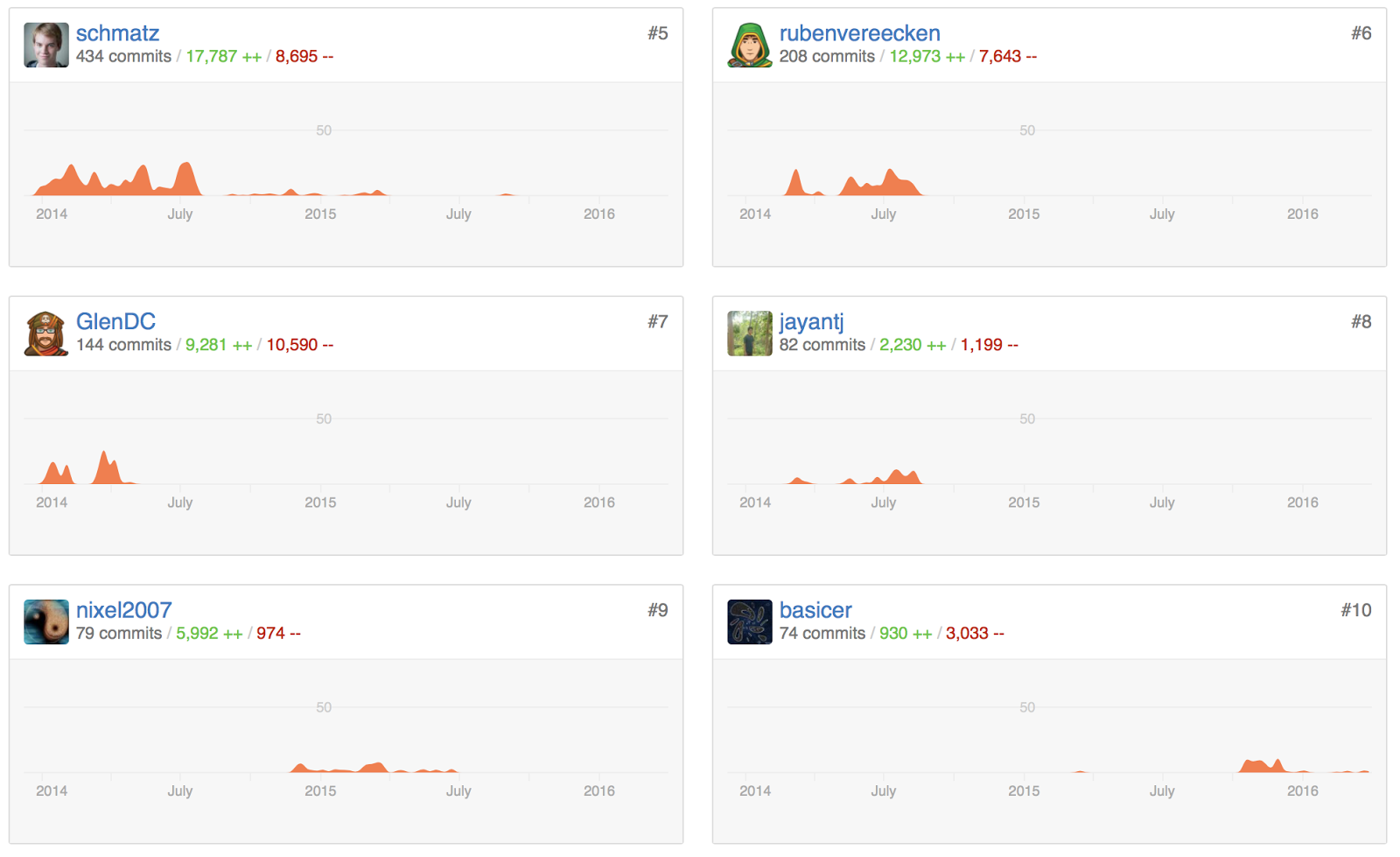1400x857 pixels.
Task: Select nixel2007's yin-yang avatar
Action: click(45, 622)
